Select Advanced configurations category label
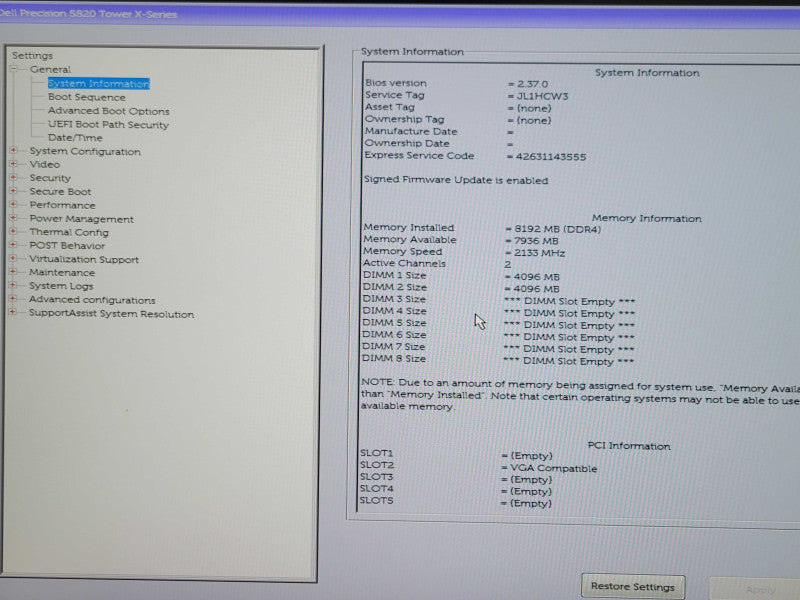Image resolution: width=800 pixels, height=600 pixels. [x=92, y=300]
